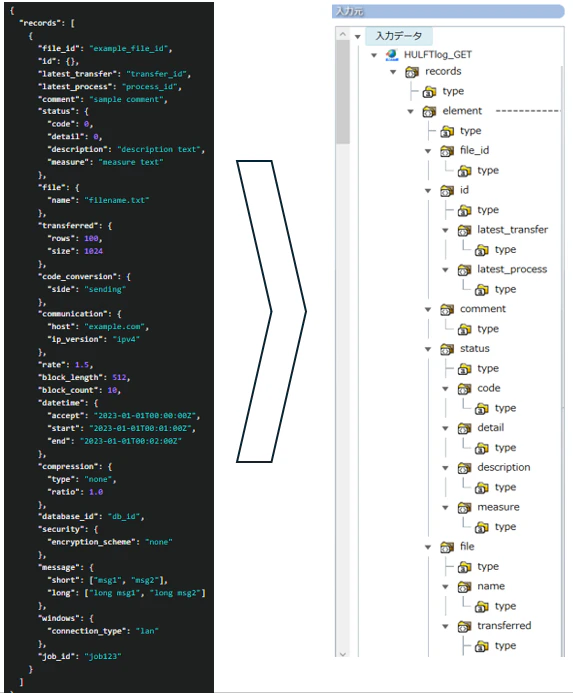Click the 入力元 panel header
The height and width of the screenshot is (693, 573).
click(448, 11)
